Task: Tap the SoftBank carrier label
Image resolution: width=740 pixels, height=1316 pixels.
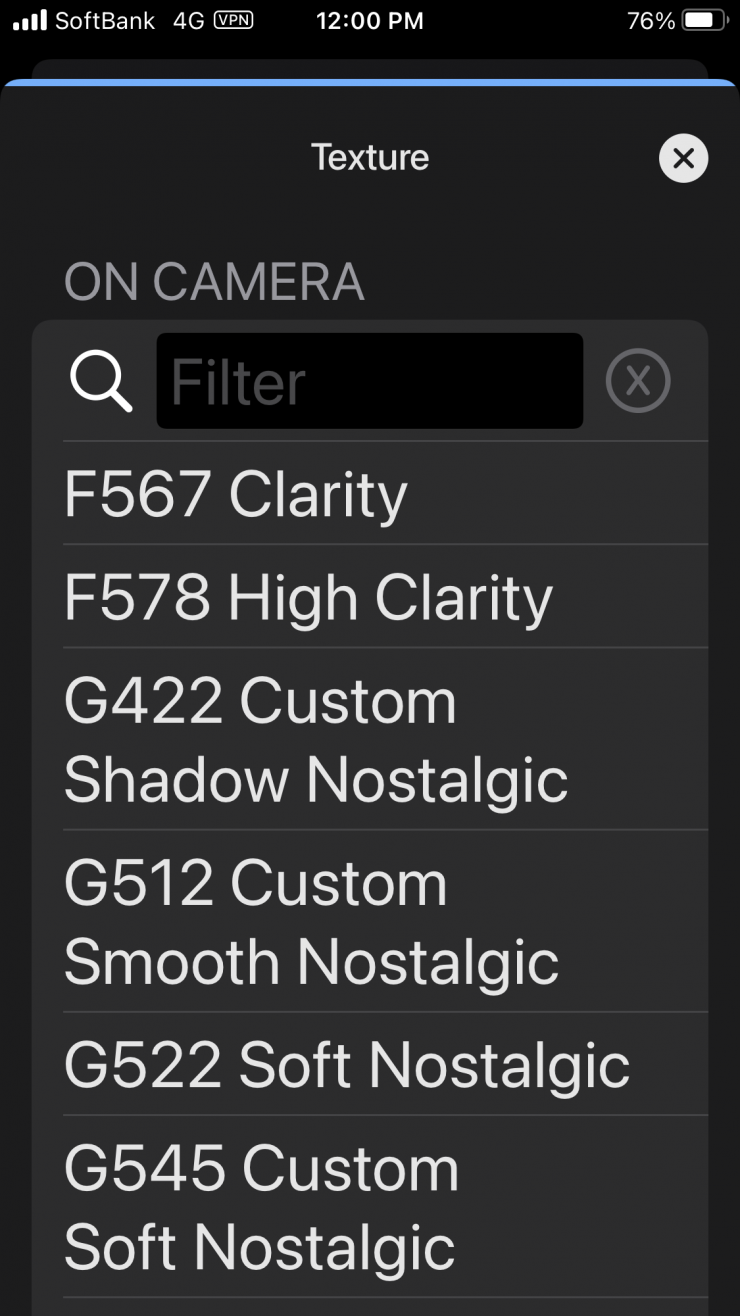Action: (x=105, y=20)
